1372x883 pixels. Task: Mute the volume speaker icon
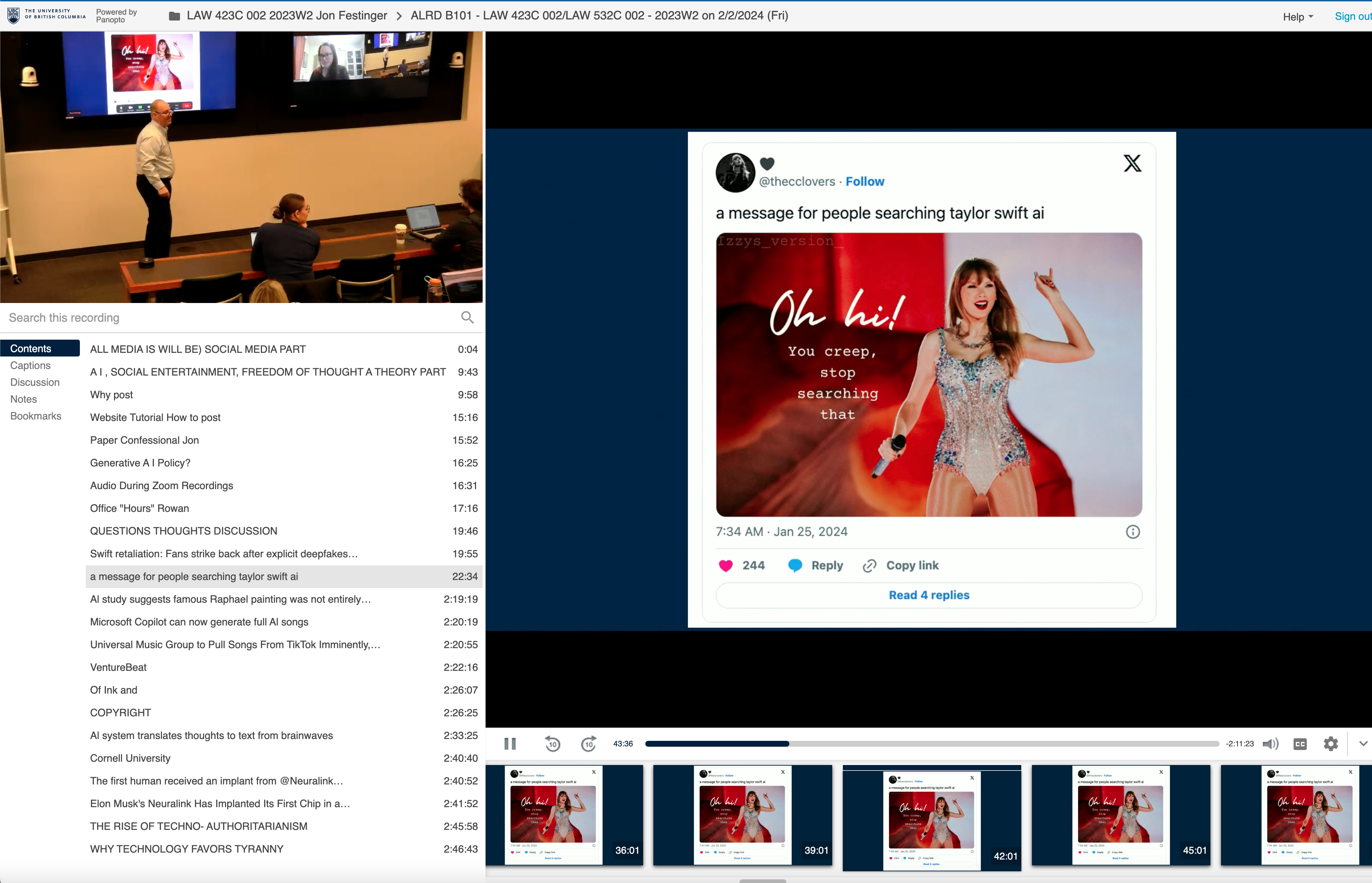[x=1270, y=744]
